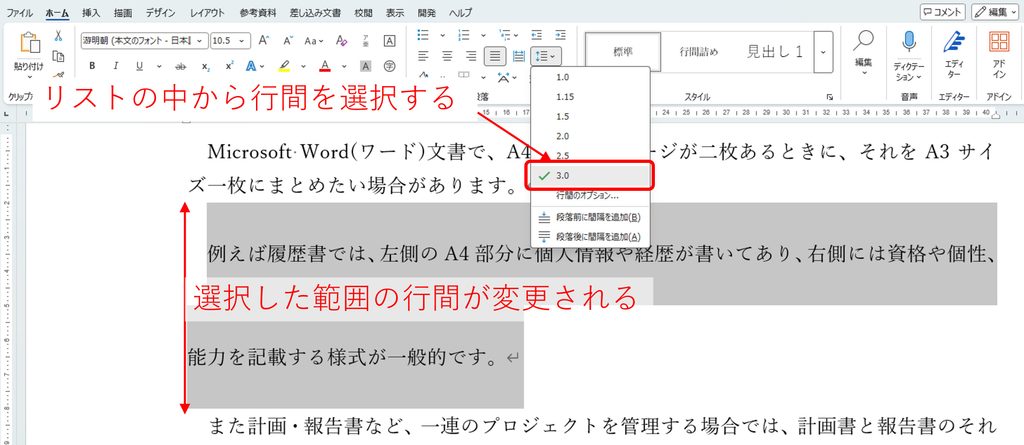Increase font size with the larger A icon
This screenshot has width=1024, height=445.
click(264, 41)
